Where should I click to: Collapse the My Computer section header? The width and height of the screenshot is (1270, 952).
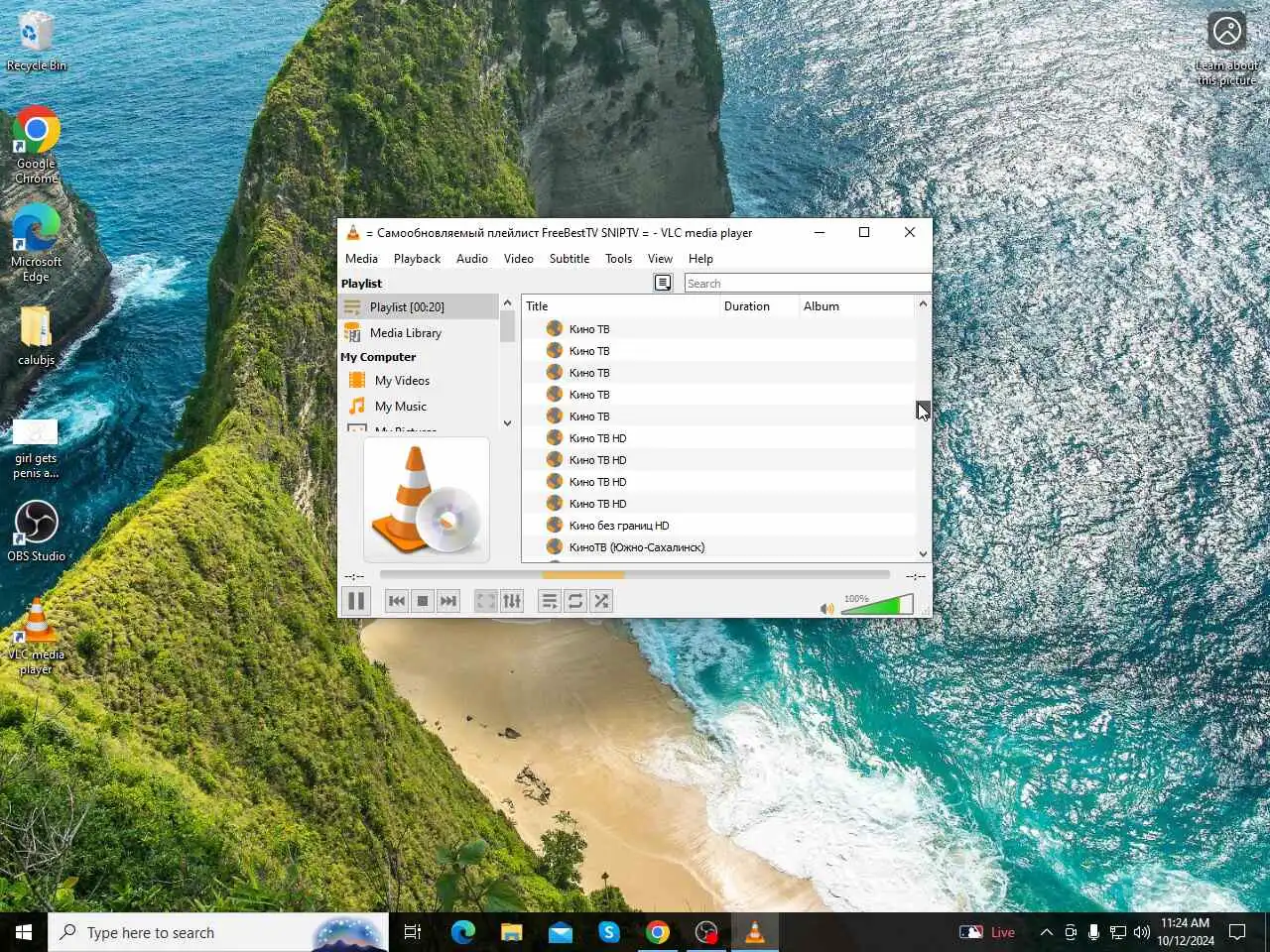click(378, 357)
